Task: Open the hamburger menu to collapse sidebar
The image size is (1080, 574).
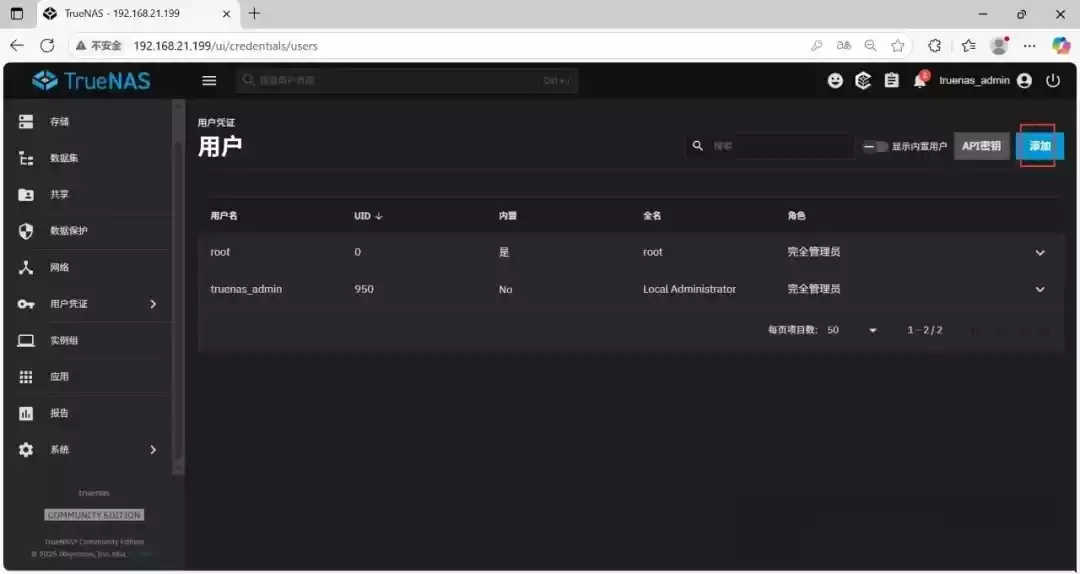Action: tap(209, 81)
